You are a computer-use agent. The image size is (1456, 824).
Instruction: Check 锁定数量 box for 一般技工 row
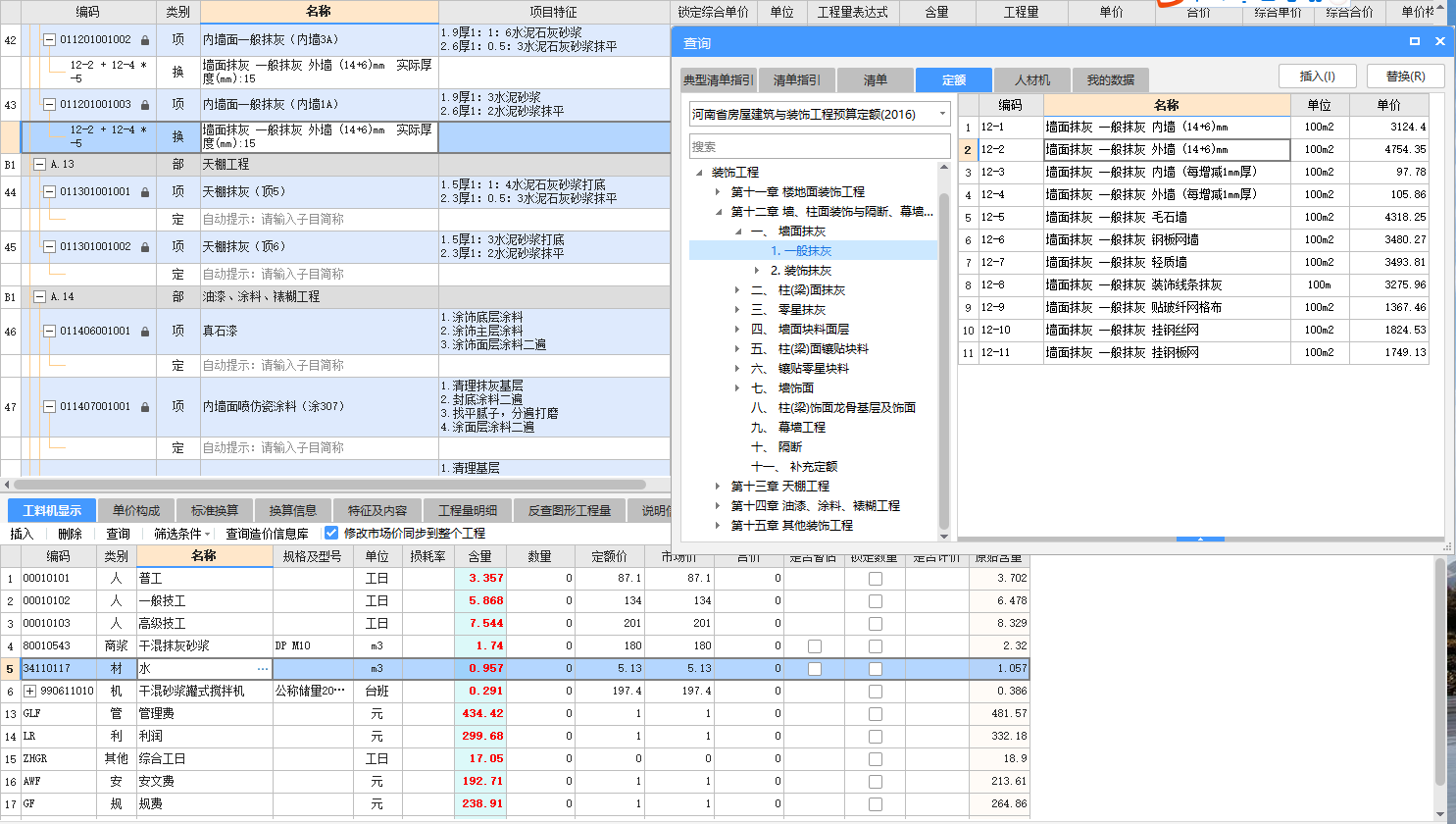tap(876, 601)
